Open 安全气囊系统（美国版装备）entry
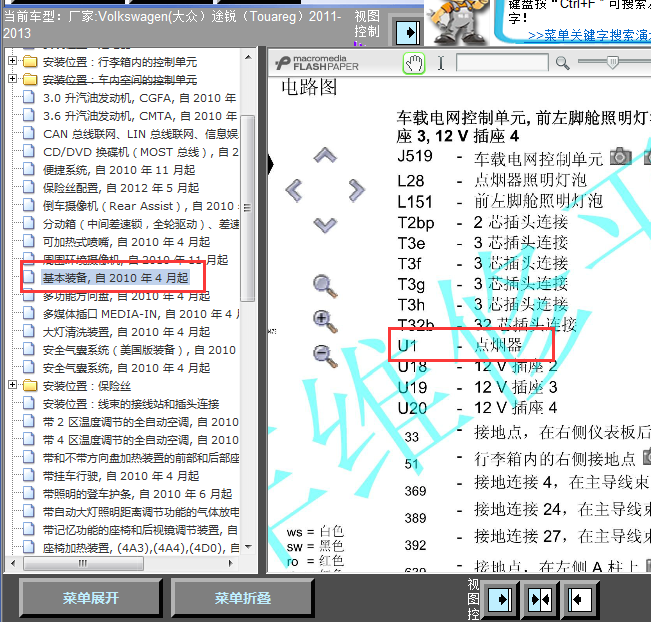The width and height of the screenshot is (651, 622). coord(139,350)
